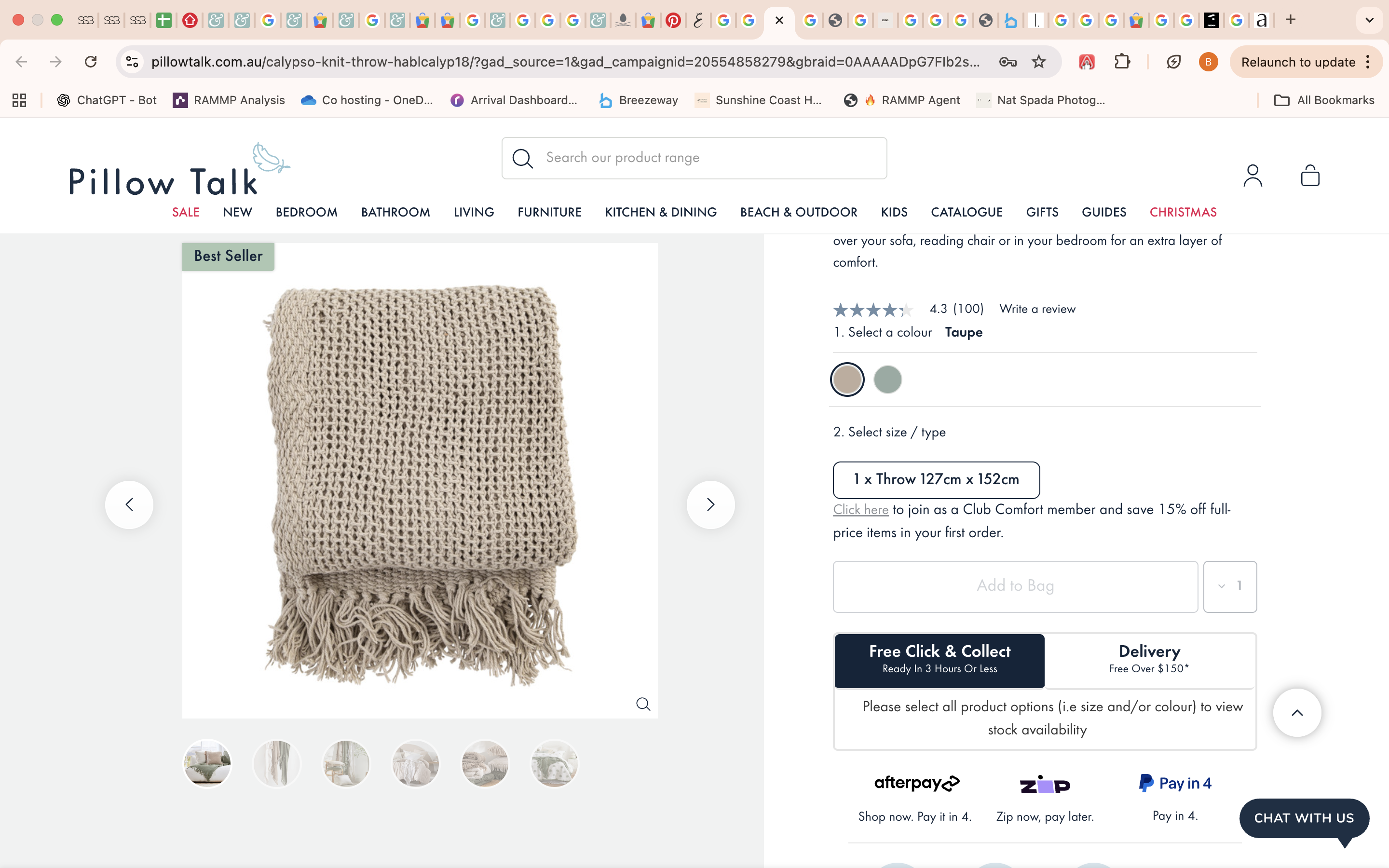Image resolution: width=1389 pixels, height=868 pixels.
Task: Open the shopping bag icon
Action: pos(1310,176)
